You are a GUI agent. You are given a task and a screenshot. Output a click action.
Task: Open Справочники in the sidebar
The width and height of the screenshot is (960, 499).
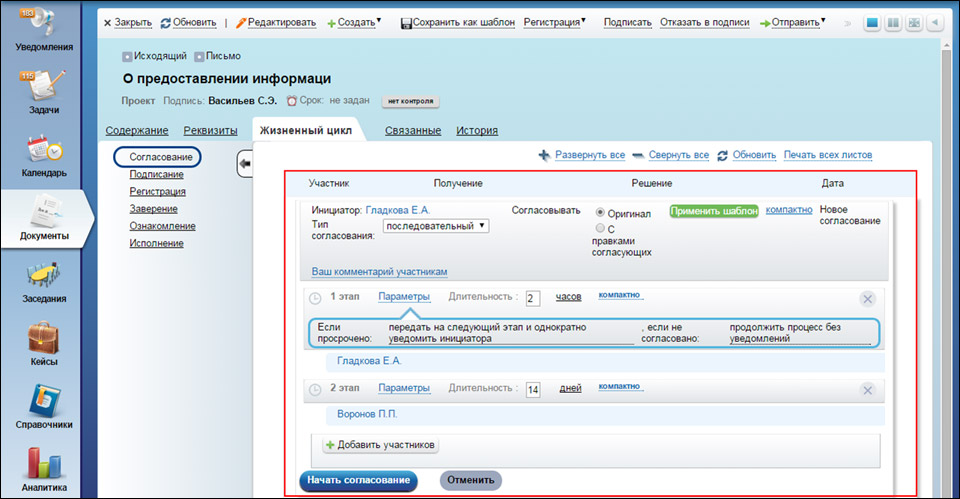tap(43, 407)
